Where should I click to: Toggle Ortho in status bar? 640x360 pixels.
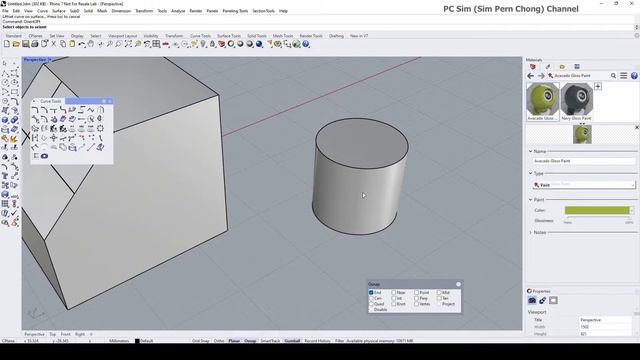[x=219, y=341]
